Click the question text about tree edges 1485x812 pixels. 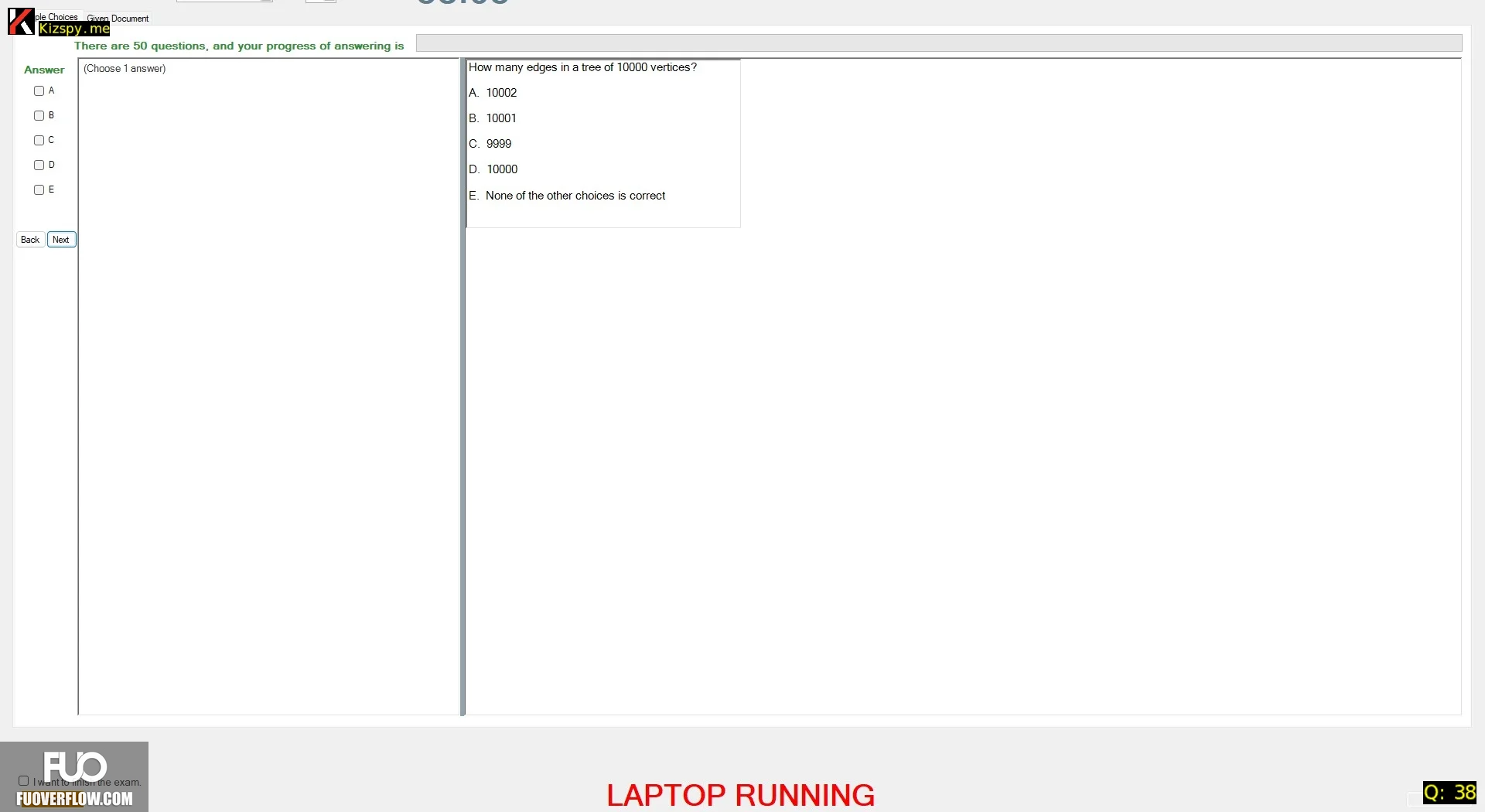point(582,67)
